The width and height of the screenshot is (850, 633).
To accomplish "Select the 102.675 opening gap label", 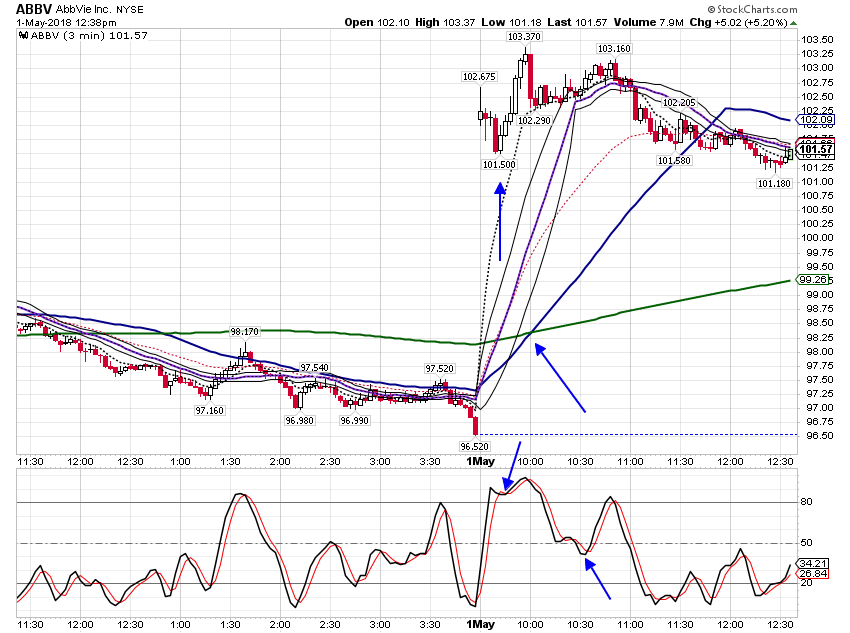I will [x=479, y=77].
